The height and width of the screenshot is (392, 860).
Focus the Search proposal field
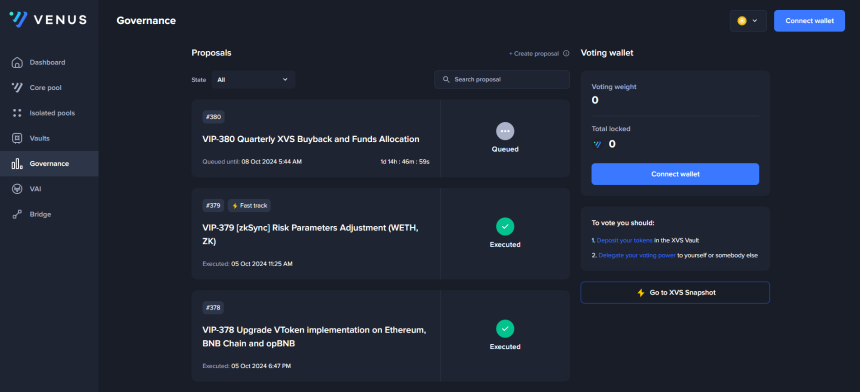pos(502,79)
